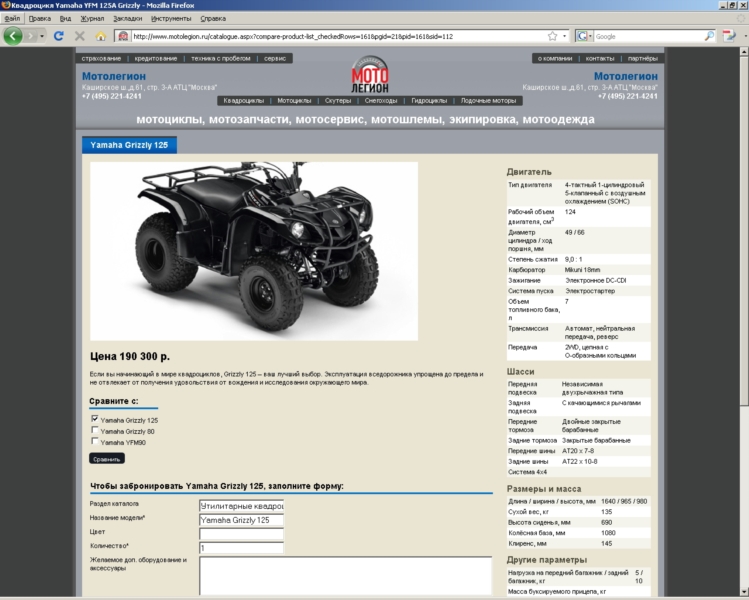Click the 1640 / 965 / 980 dimensions value
Screen dimensions: 749x600
pyautogui.click(x=624, y=501)
